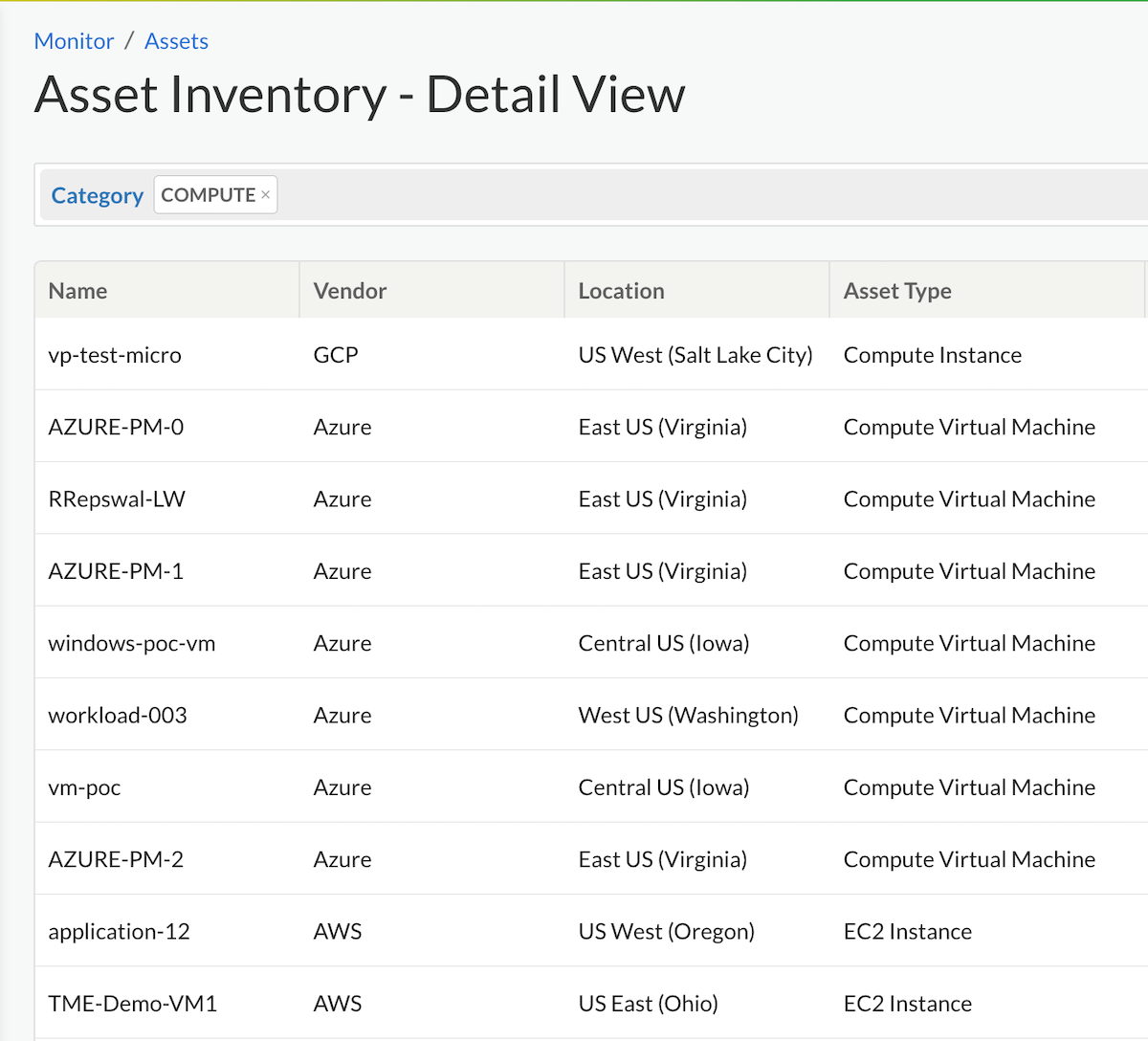Remove the COMPUTE category filter chip
Image resolution: width=1148 pixels, height=1041 pixels.
pyautogui.click(x=266, y=195)
